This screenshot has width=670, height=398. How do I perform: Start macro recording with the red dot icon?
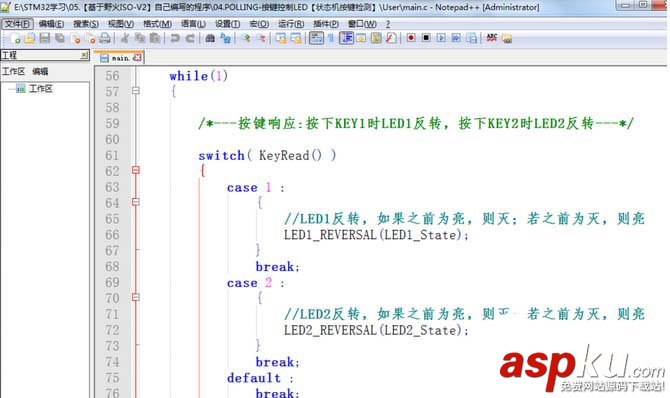(411, 38)
